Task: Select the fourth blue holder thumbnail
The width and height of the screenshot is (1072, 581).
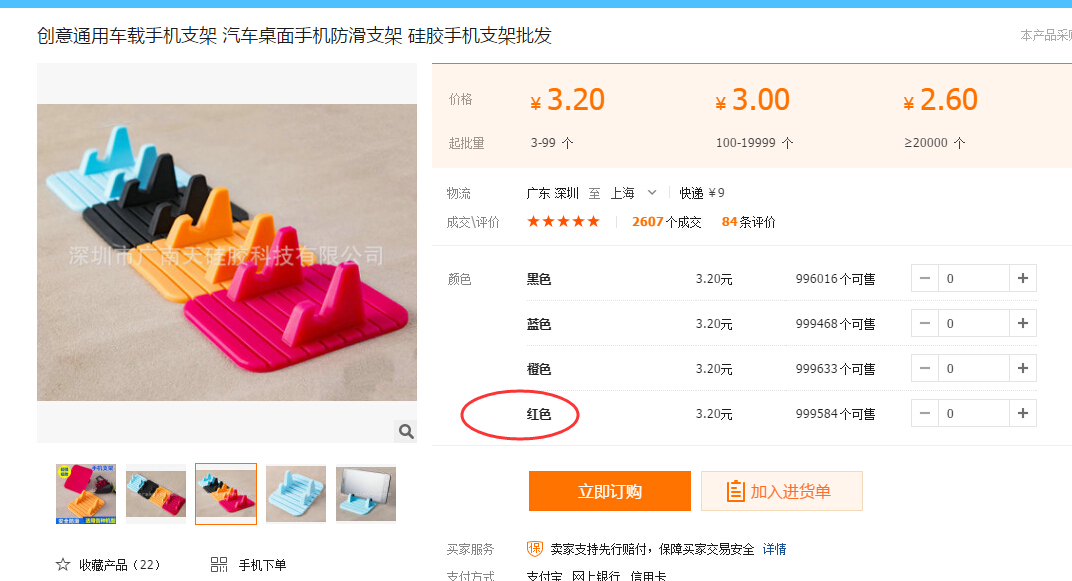Action: [x=296, y=494]
